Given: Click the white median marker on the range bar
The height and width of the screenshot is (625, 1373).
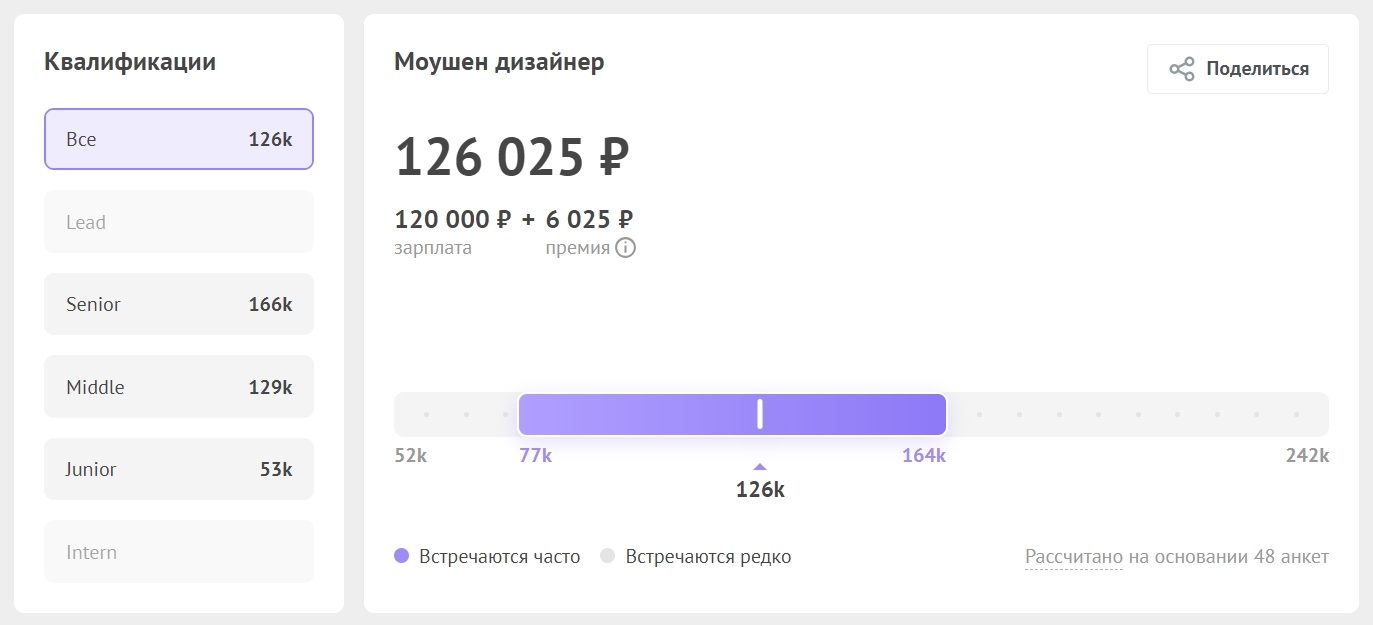Looking at the screenshot, I should coord(760,414).
